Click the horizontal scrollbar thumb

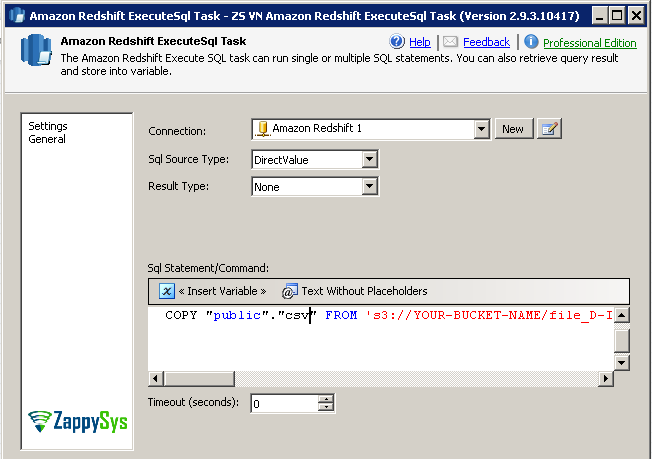pos(199,379)
